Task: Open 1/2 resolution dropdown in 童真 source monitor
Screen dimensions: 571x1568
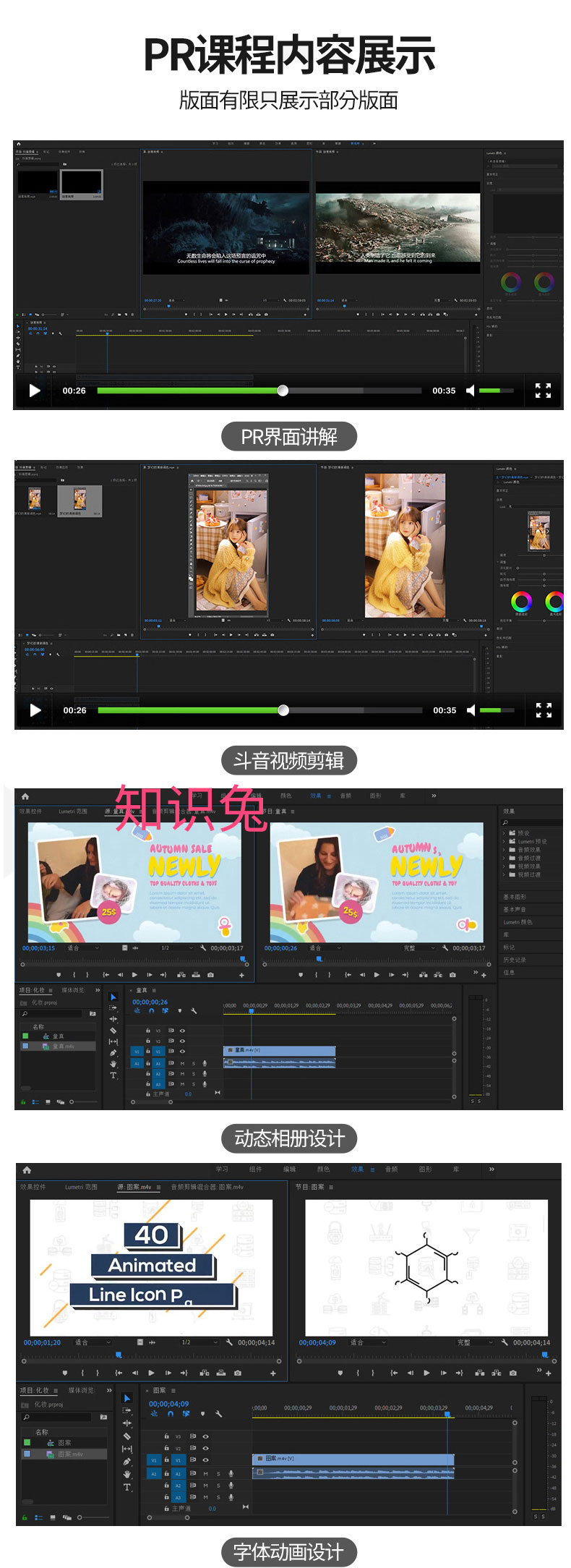Action: click(176, 947)
